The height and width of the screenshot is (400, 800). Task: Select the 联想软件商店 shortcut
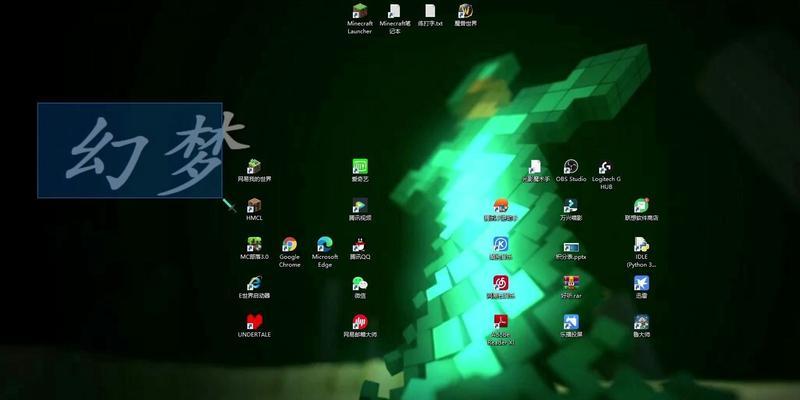click(641, 209)
